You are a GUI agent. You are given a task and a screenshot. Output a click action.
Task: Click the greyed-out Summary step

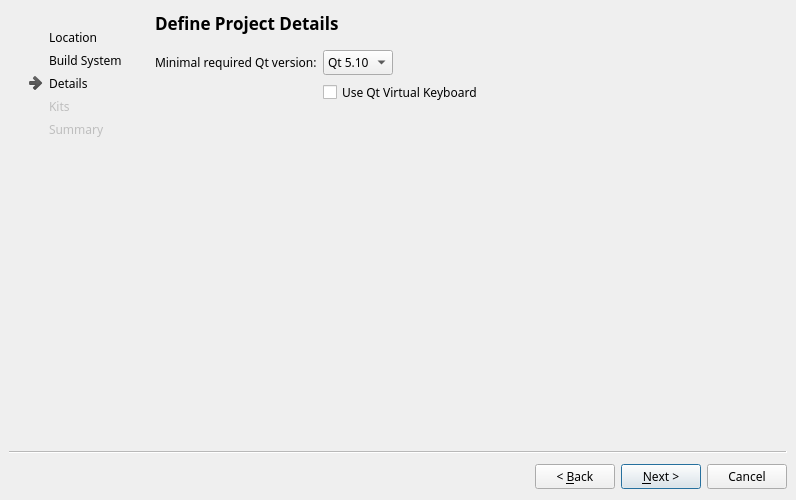(76, 129)
